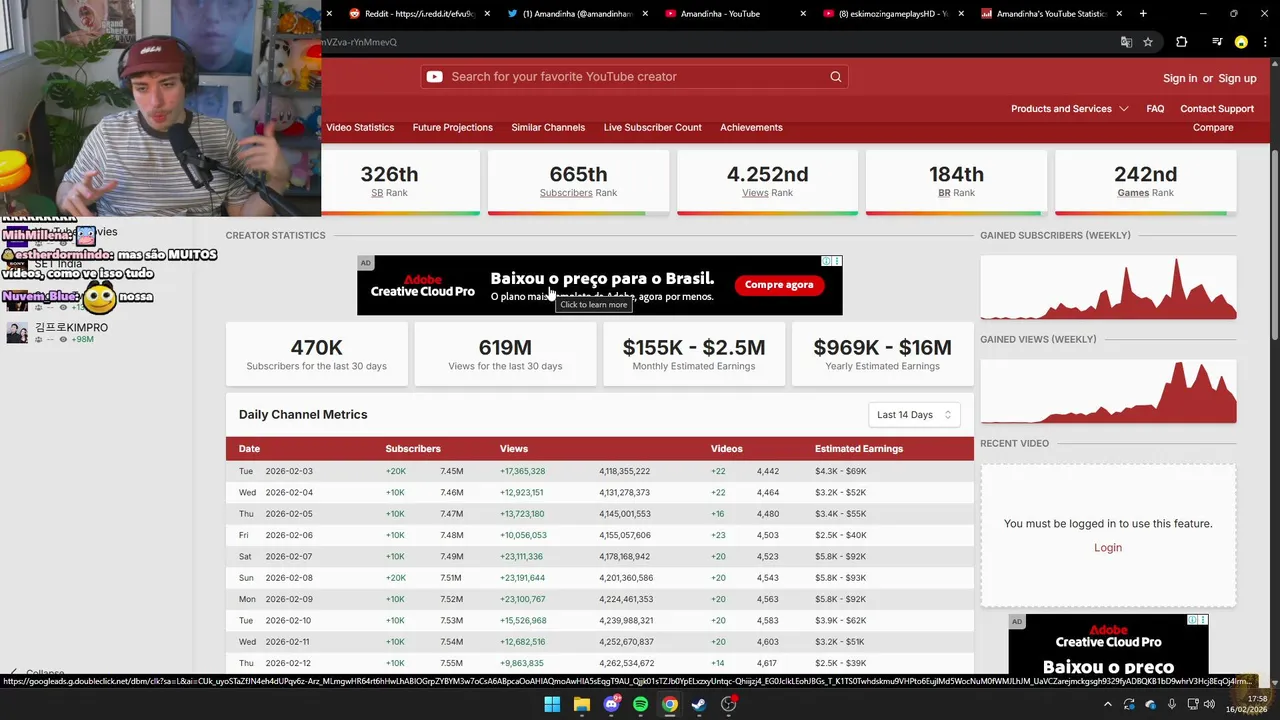Click the YouTube creator search field
This screenshot has width=1280, height=720.
(635, 77)
